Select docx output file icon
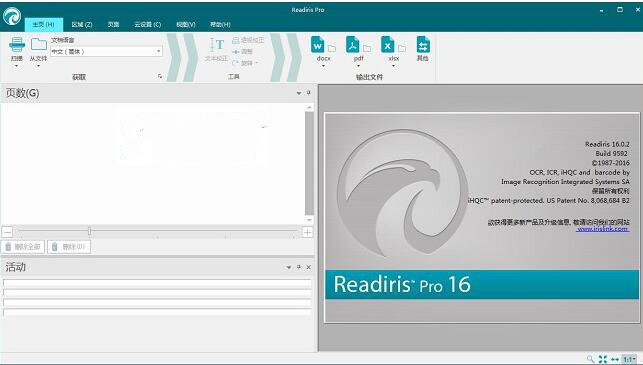Viewport: 643px width, 365px height. click(x=318, y=45)
